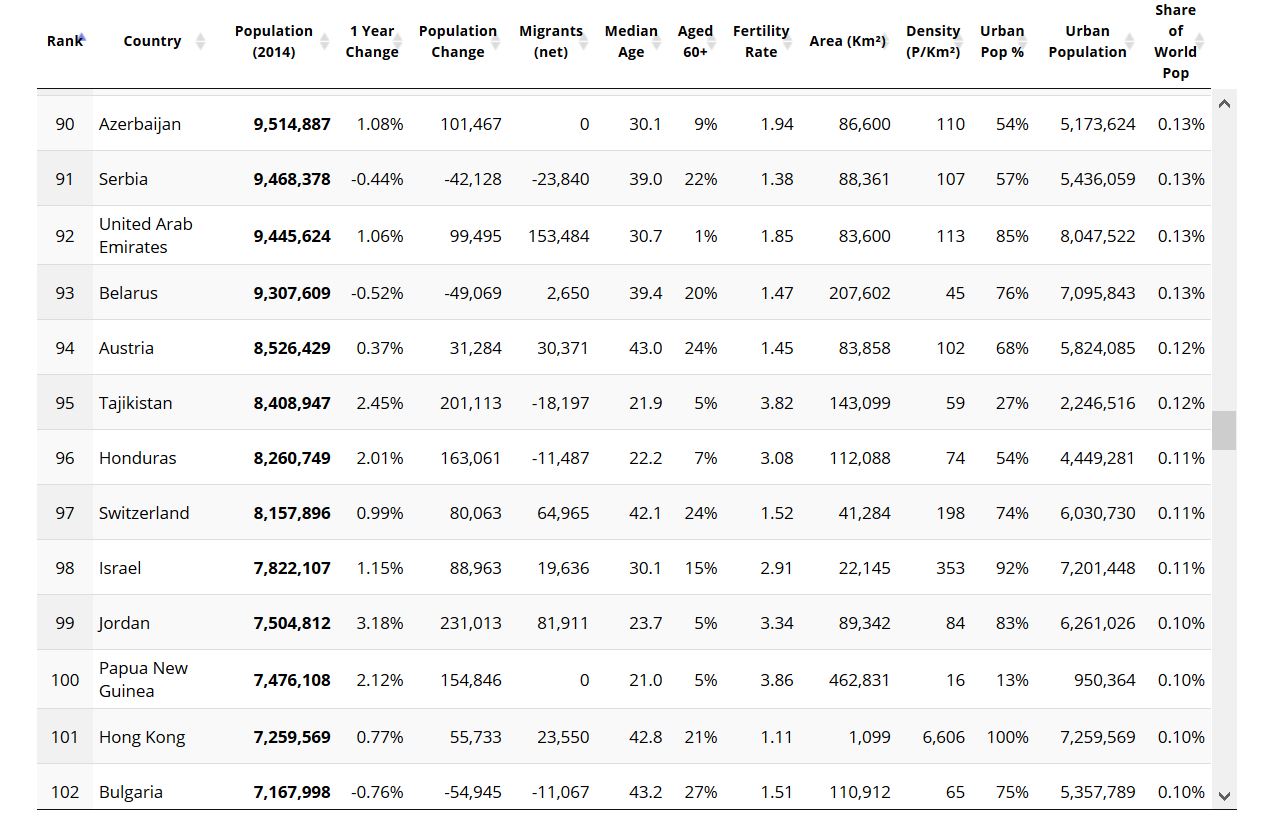Sort by Share of World Pop column

pos(1176,41)
